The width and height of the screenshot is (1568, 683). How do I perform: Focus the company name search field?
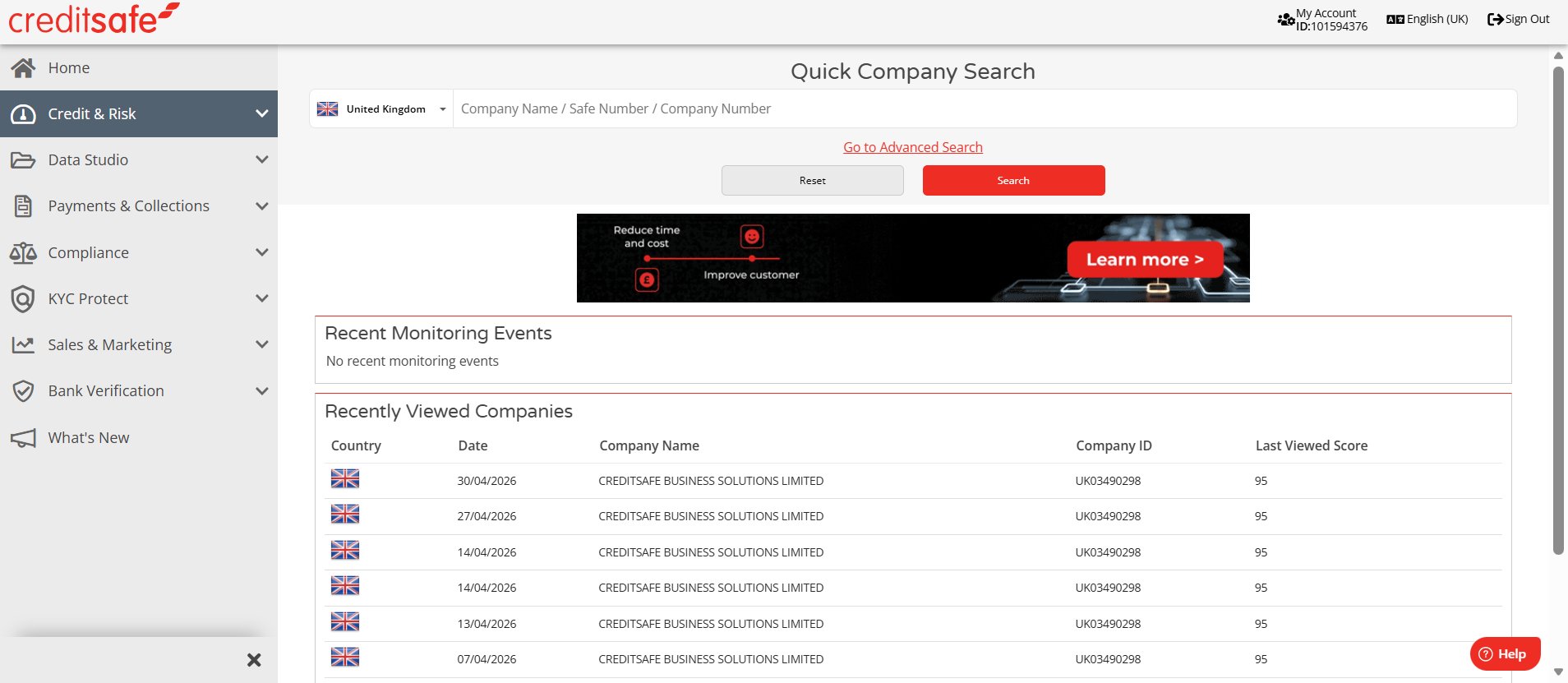[x=985, y=109]
